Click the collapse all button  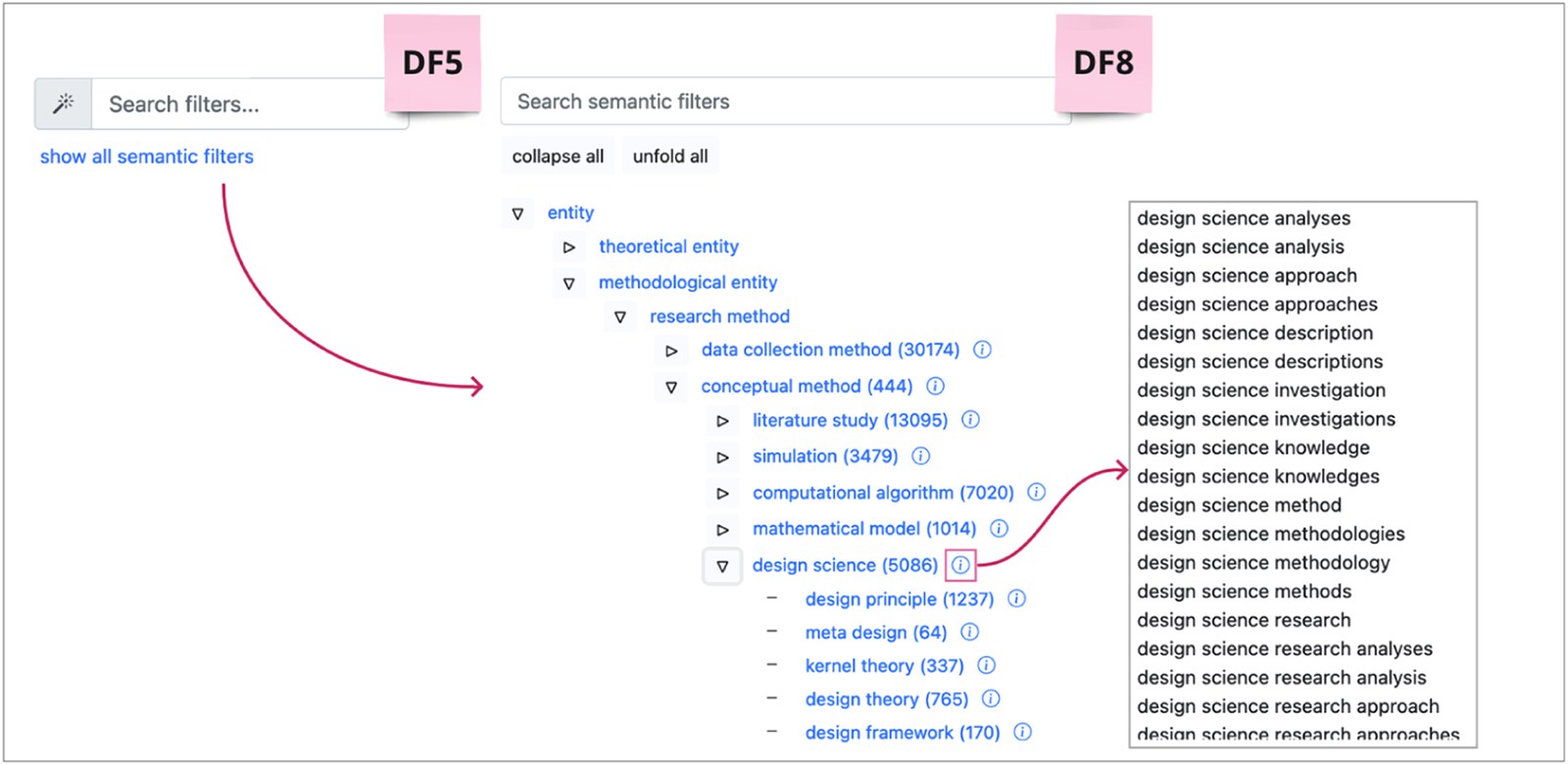click(558, 157)
